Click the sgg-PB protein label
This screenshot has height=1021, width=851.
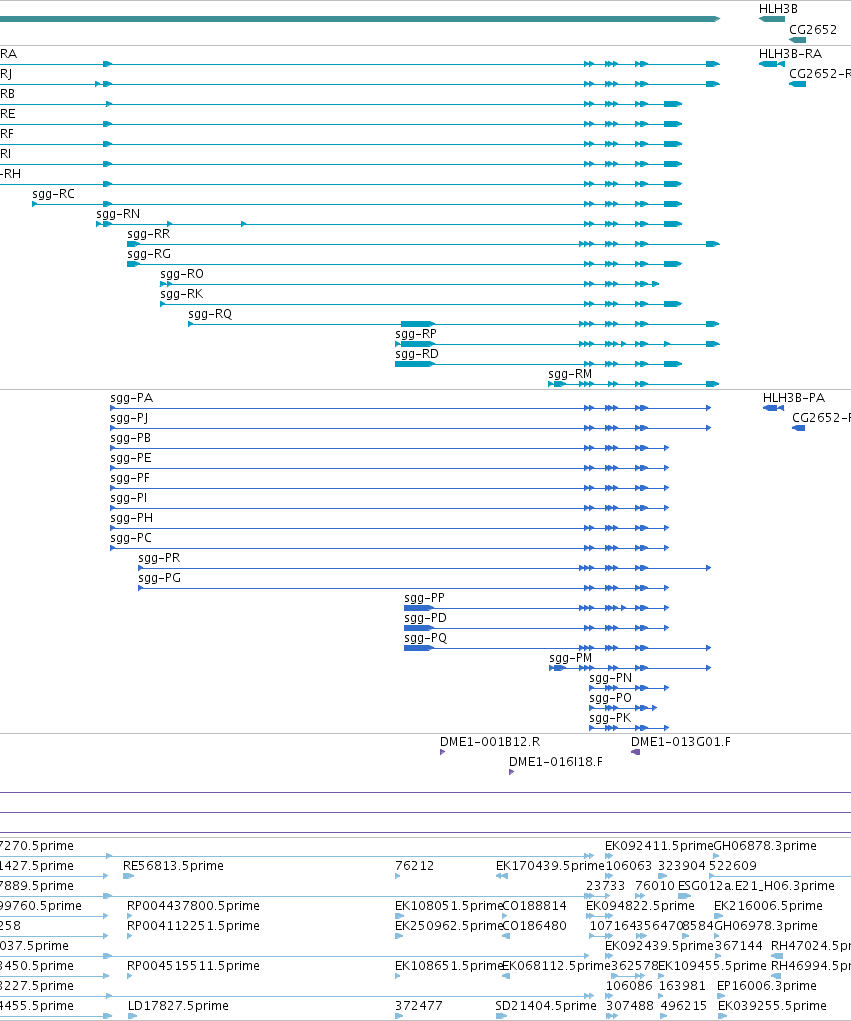(131, 438)
